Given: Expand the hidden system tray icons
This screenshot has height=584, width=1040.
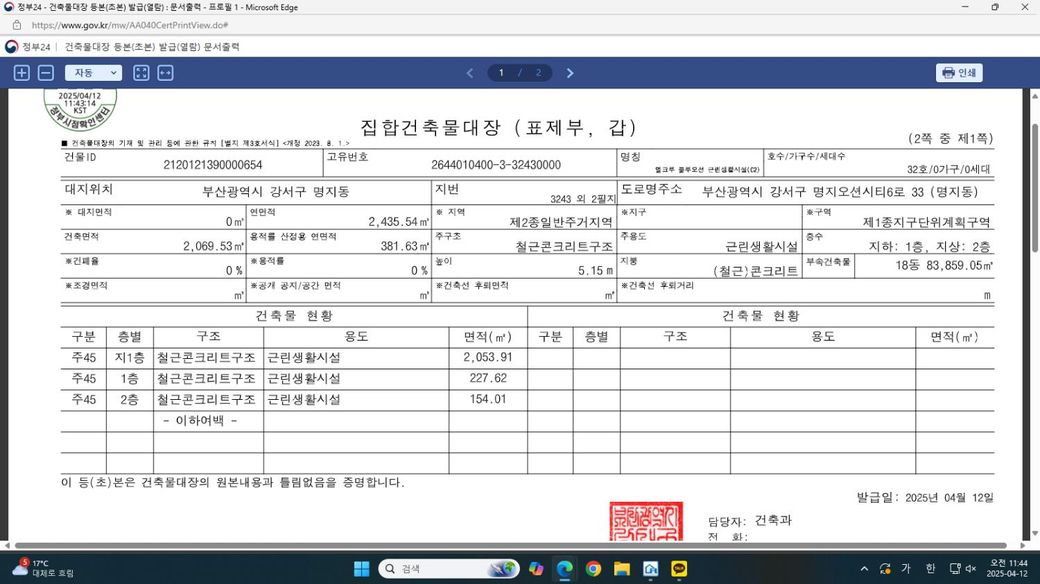Looking at the screenshot, I should [864, 568].
